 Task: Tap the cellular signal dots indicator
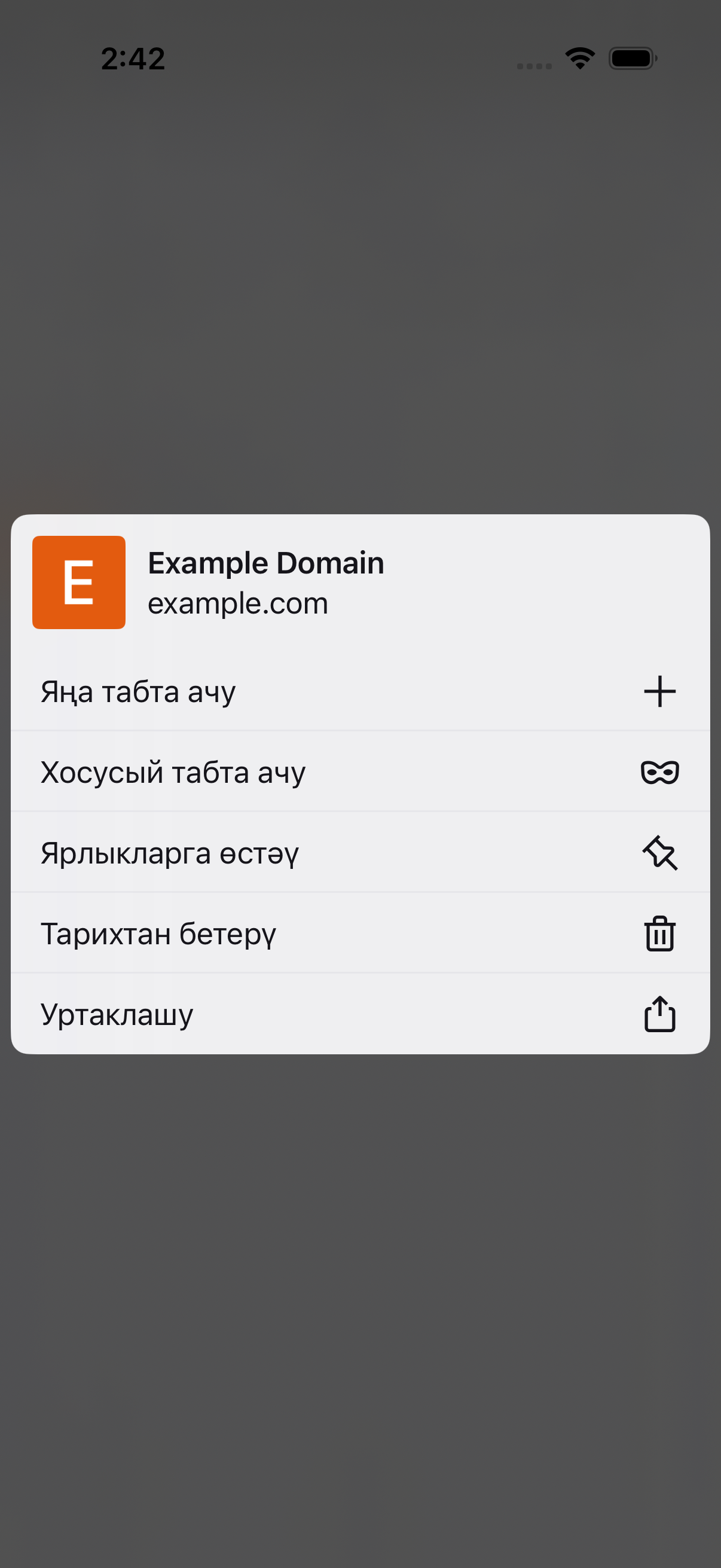(x=534, y=66)
